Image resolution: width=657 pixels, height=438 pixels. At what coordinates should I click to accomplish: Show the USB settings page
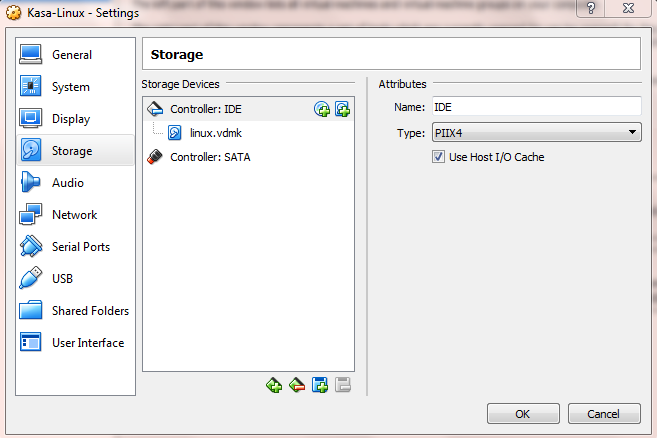(62, 279)
